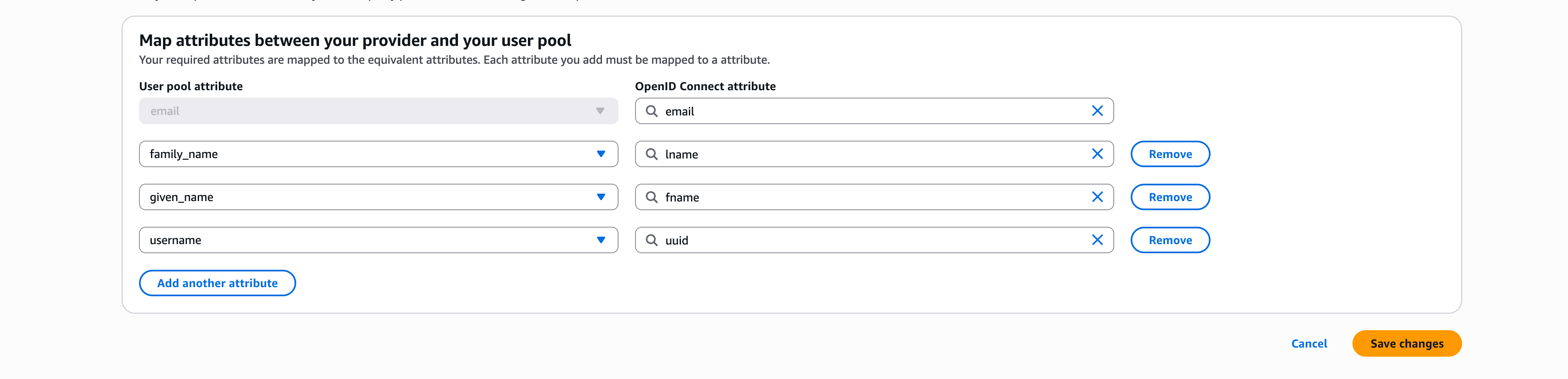Clear the uuid attribute value
Viewport: 1568px width, 379px height.
[x=1098, y=240]
